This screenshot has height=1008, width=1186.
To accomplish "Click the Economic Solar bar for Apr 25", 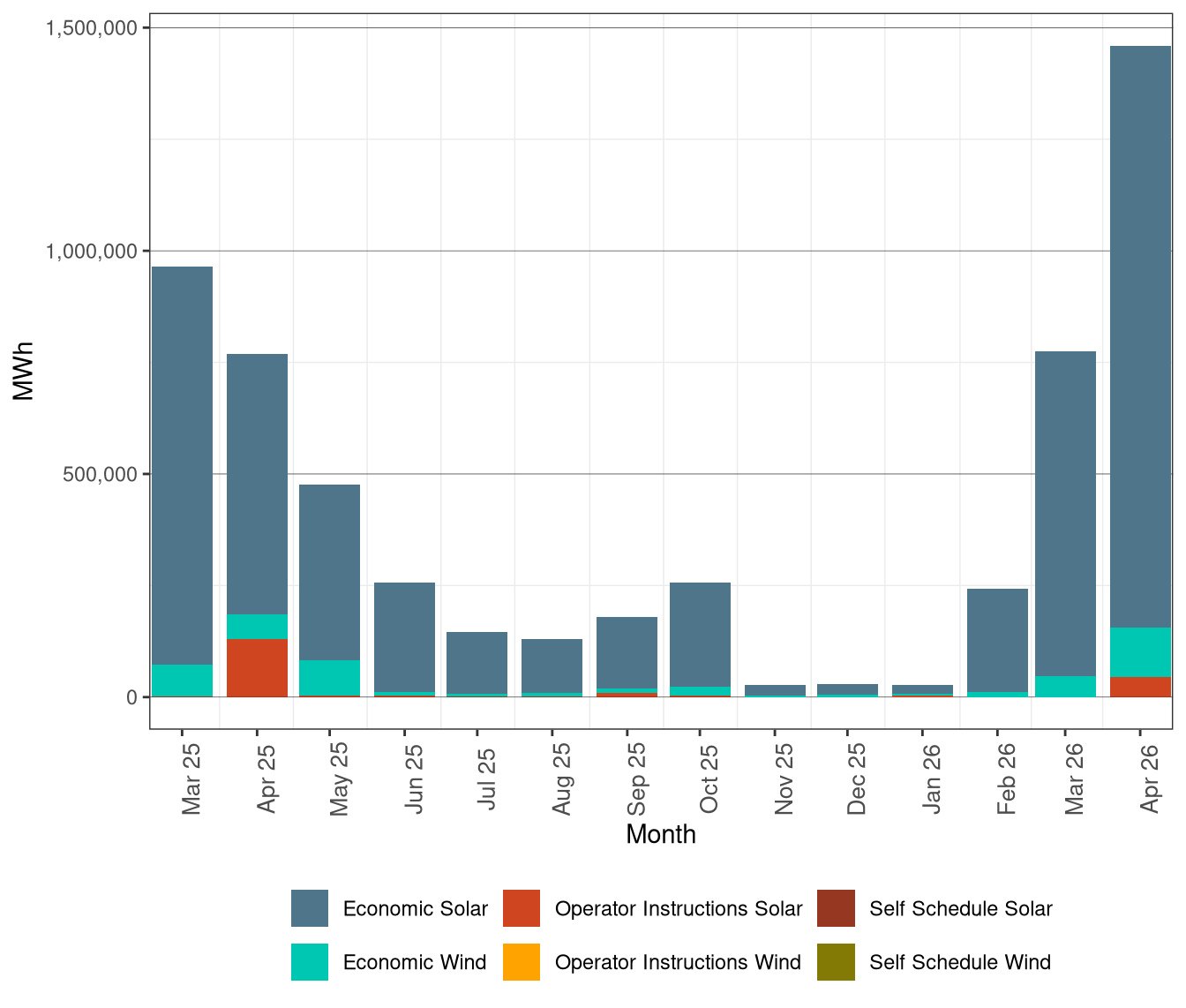I will pos(258,484).
